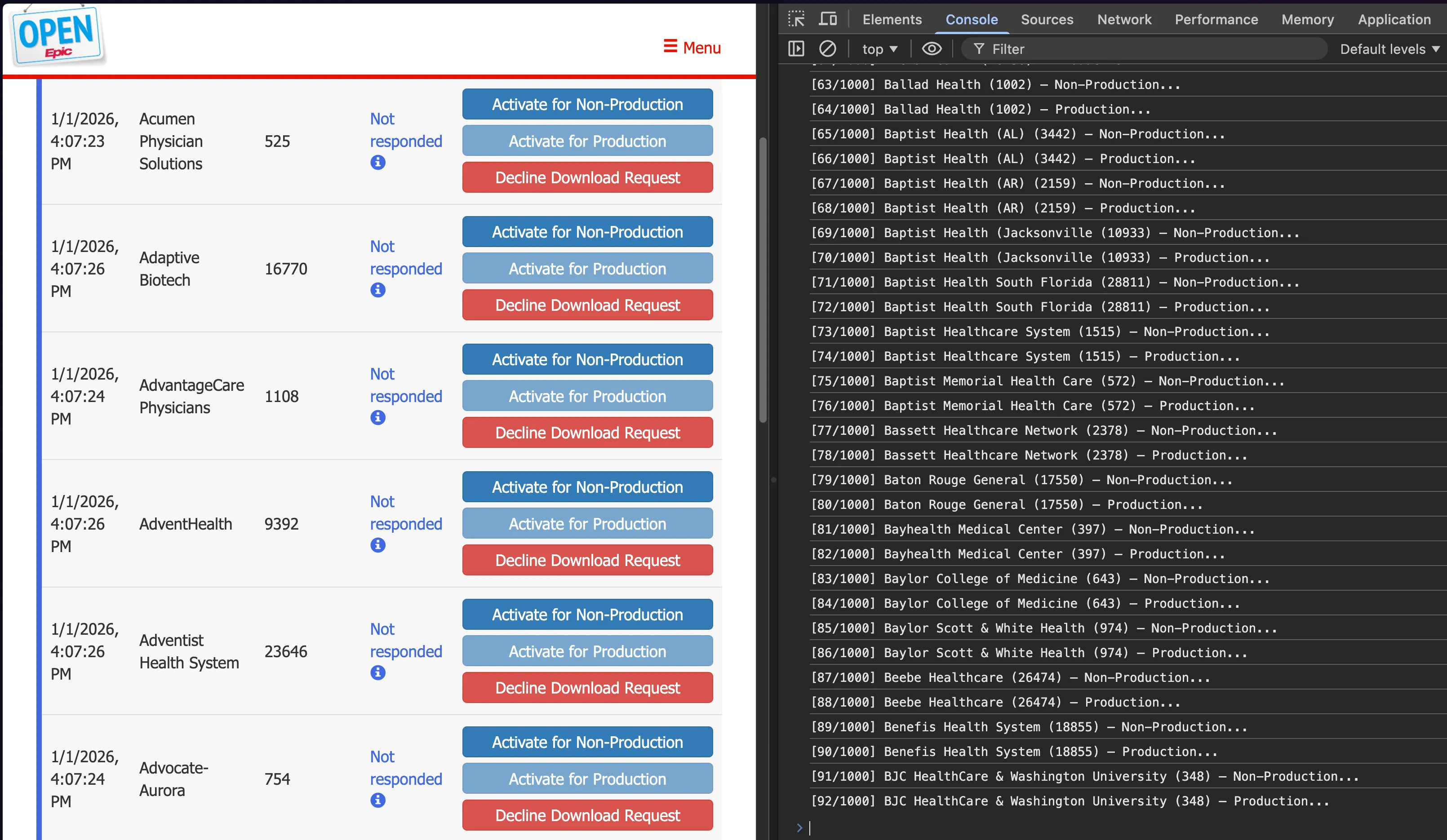Click the inspect element picker icon
This screenshot has height=840, width=1447.
coord(796,19)
